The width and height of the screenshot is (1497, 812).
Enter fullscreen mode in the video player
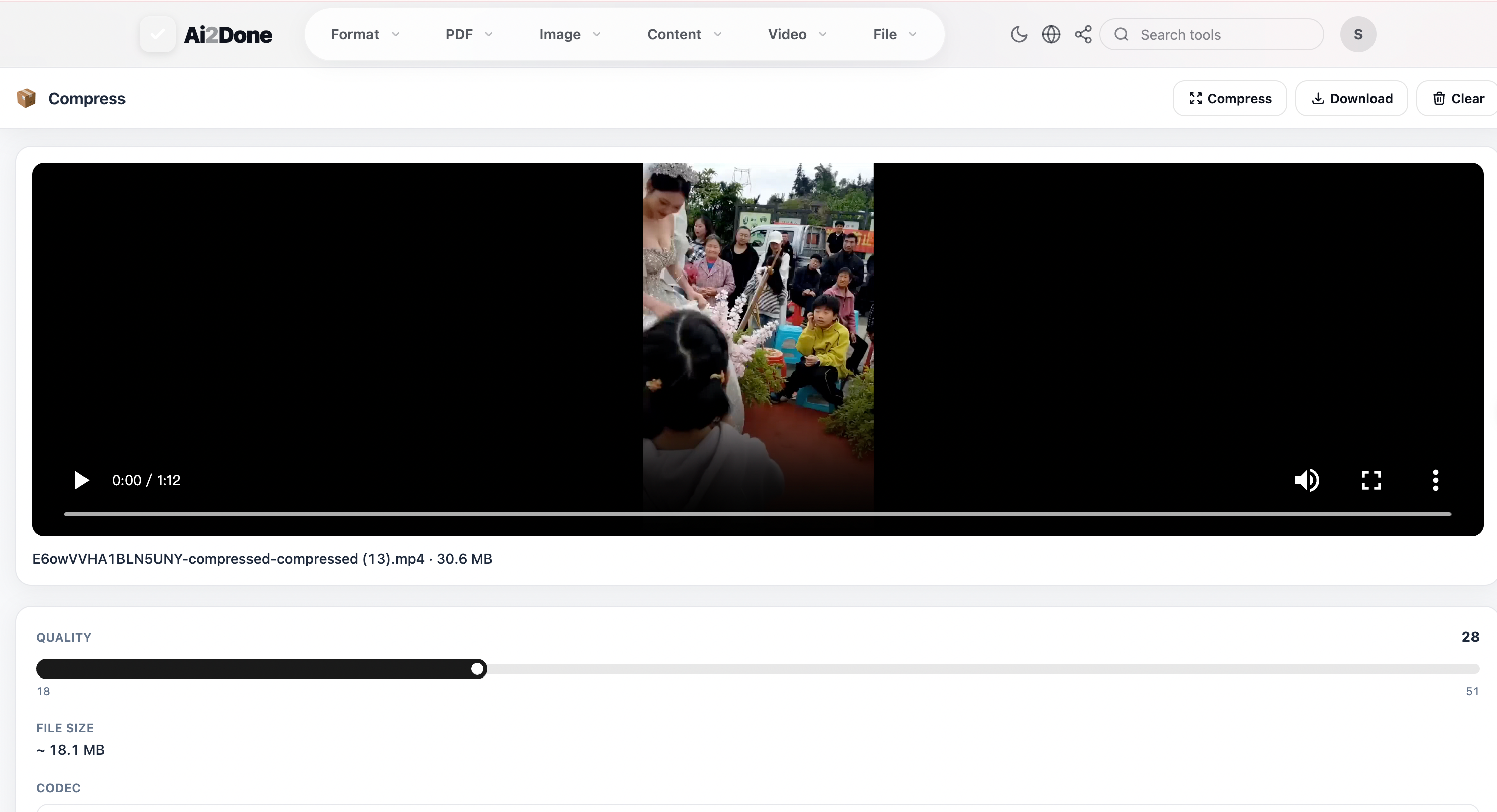point(1371,480)
